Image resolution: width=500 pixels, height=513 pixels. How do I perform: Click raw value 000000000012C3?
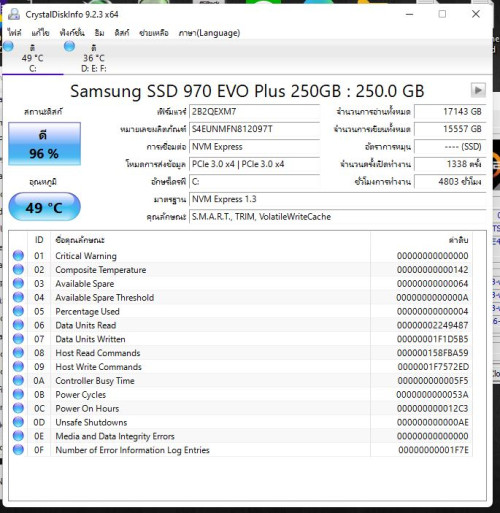point(432,408)
